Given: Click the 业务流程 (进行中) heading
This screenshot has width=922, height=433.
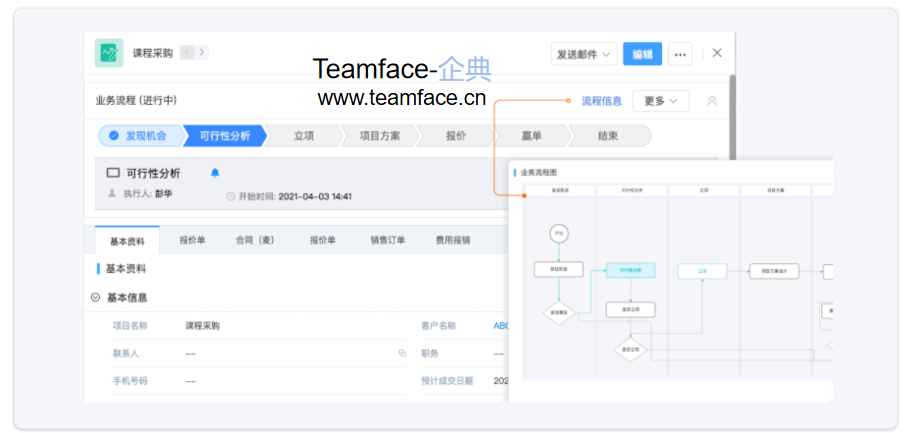Looking at the screenshot, I should [136, 101].
